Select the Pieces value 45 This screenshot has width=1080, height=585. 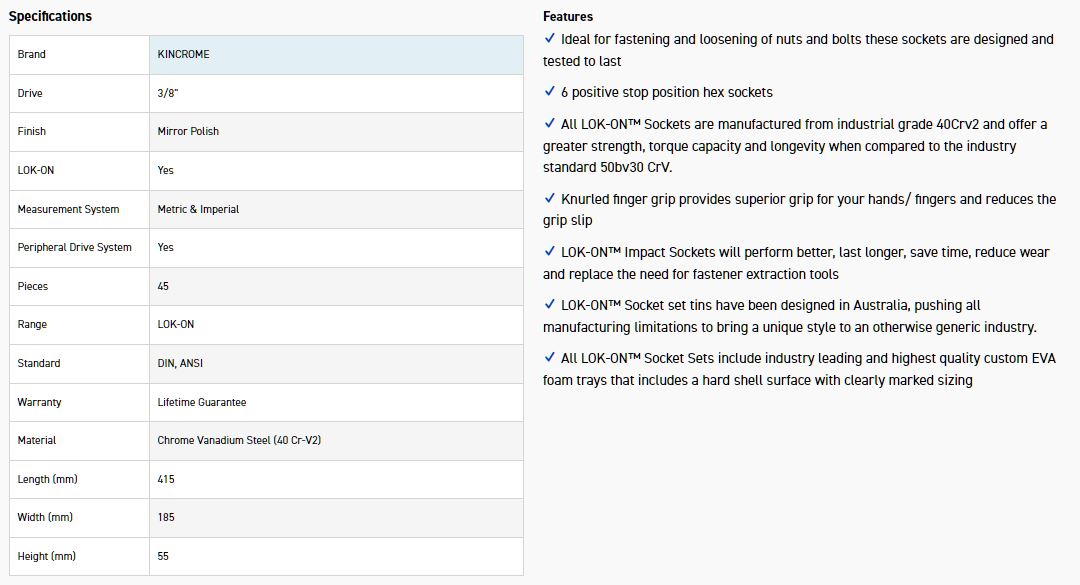pyautogui.click(x=163, y=286)
